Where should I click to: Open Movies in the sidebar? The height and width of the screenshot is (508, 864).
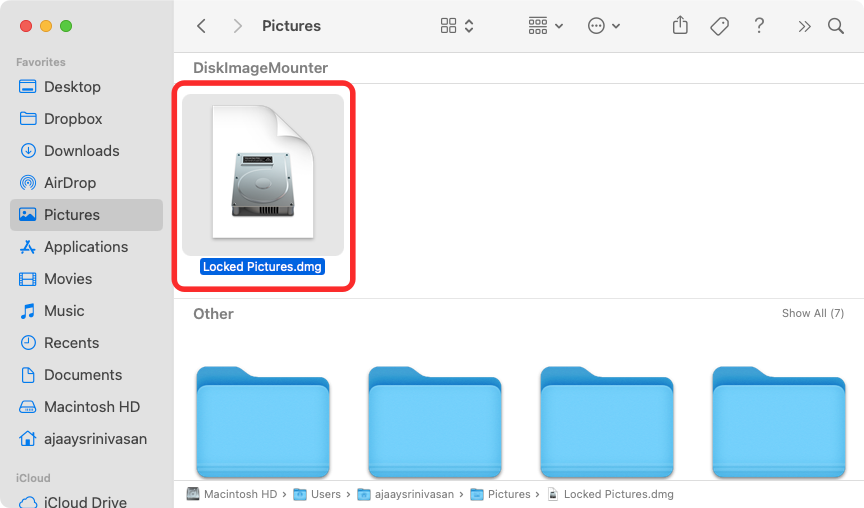pos(87,279)
